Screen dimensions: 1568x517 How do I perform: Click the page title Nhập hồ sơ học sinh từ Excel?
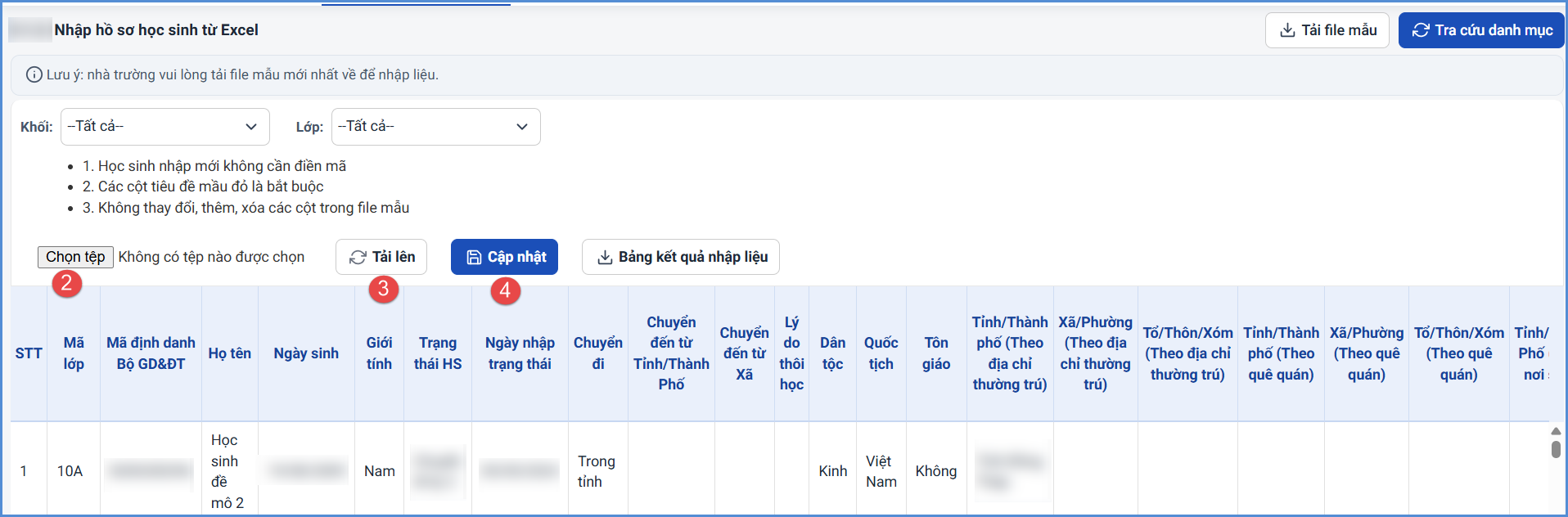pos(156,30)
